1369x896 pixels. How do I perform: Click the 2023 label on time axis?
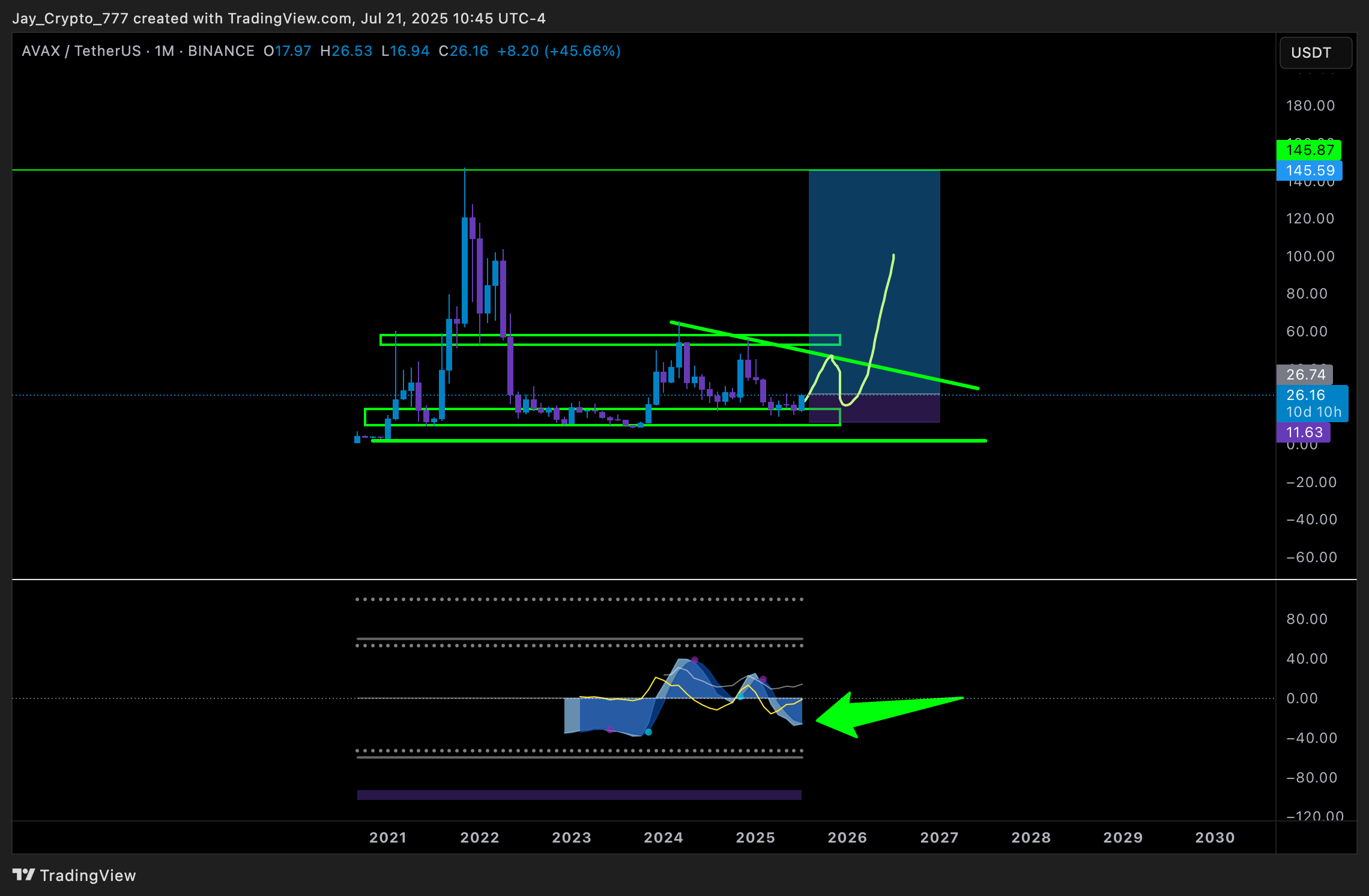572,837
